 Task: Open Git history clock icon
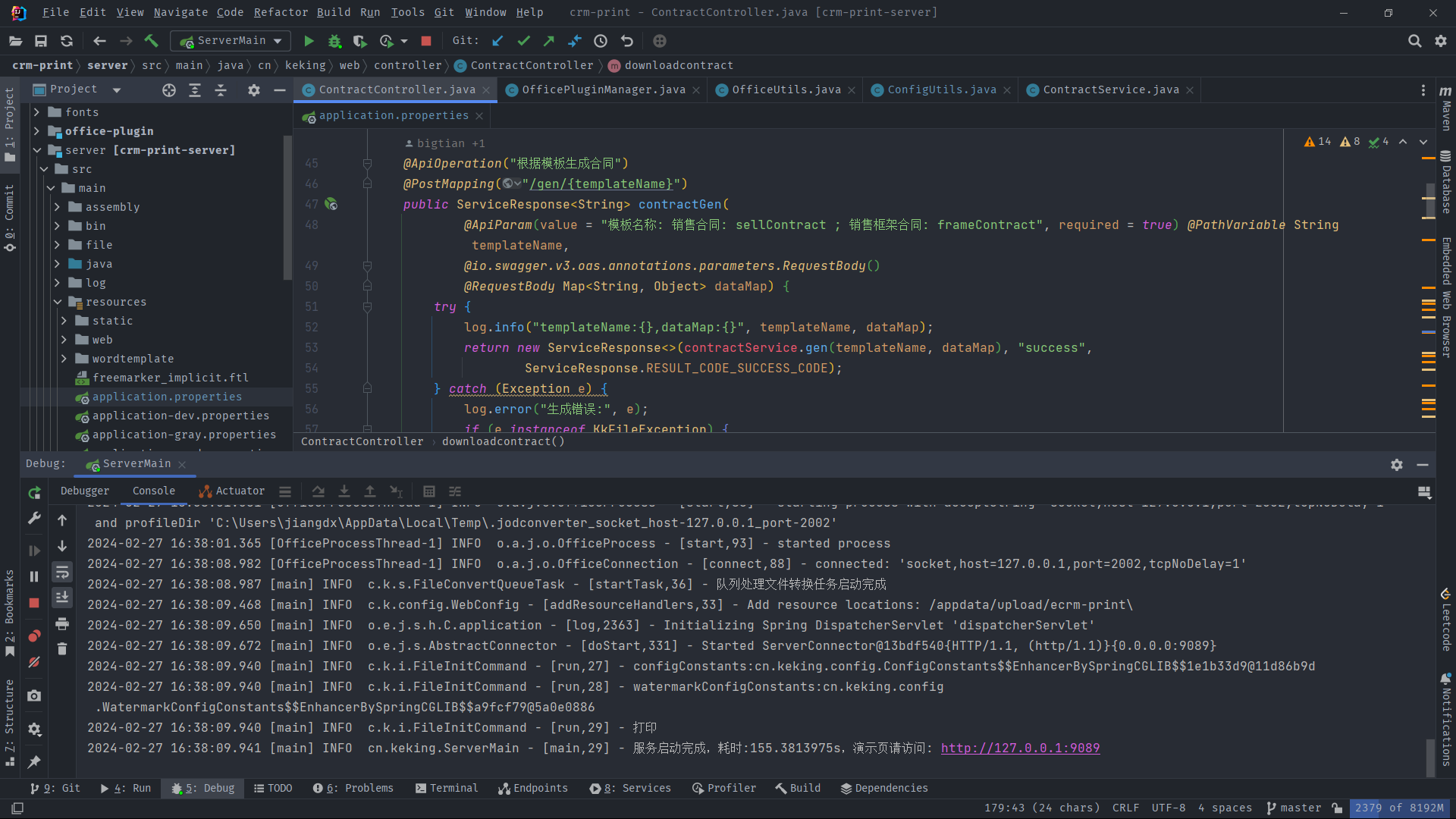[x=601, y=41]
